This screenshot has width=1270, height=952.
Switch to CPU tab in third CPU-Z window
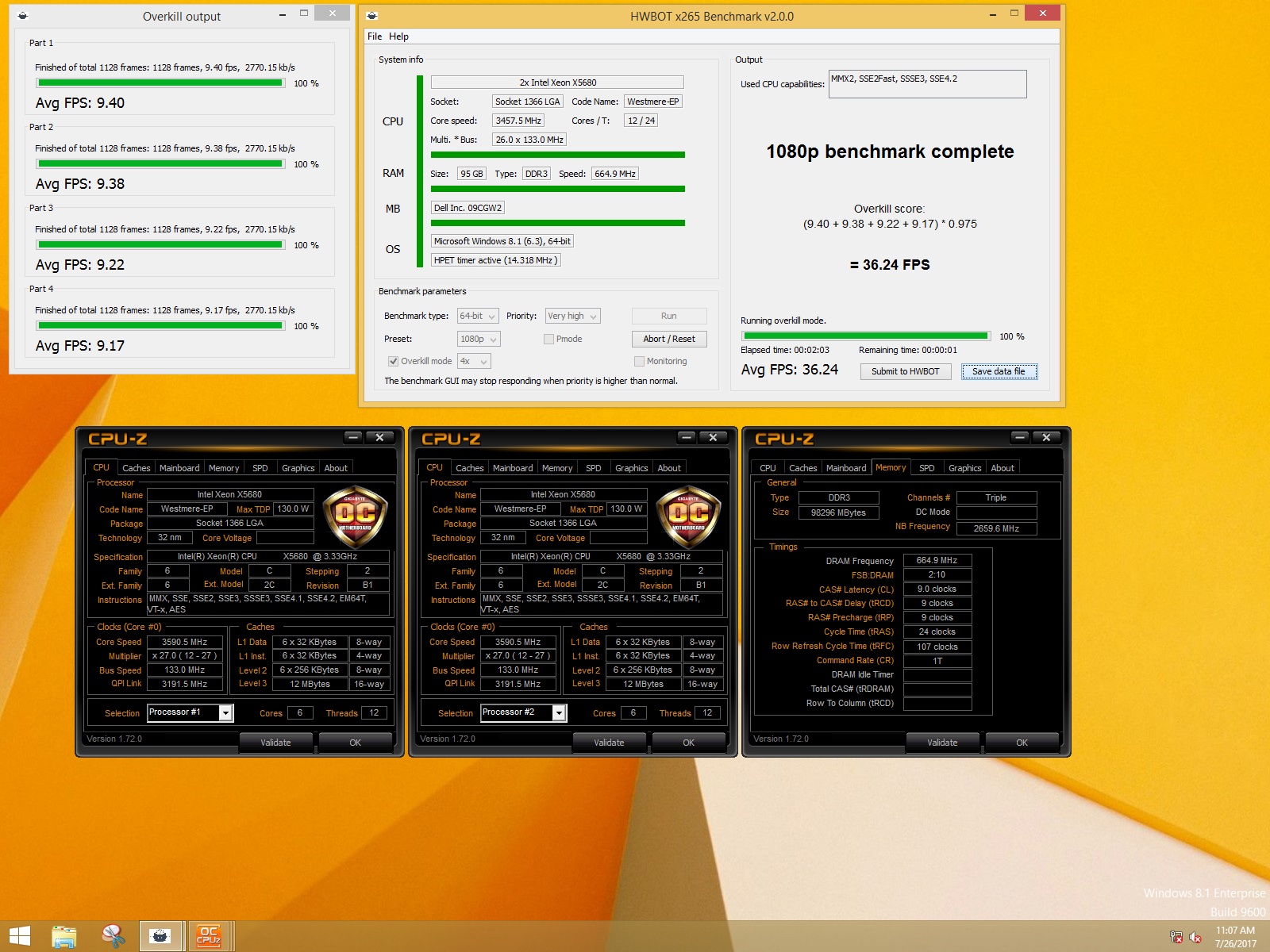coord(768,468)
